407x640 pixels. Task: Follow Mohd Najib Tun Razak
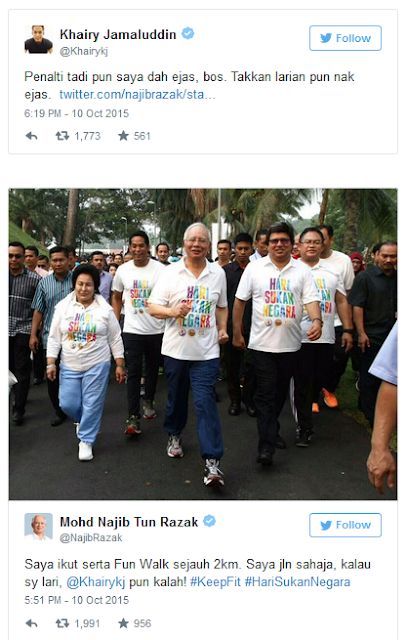(345, 525)
